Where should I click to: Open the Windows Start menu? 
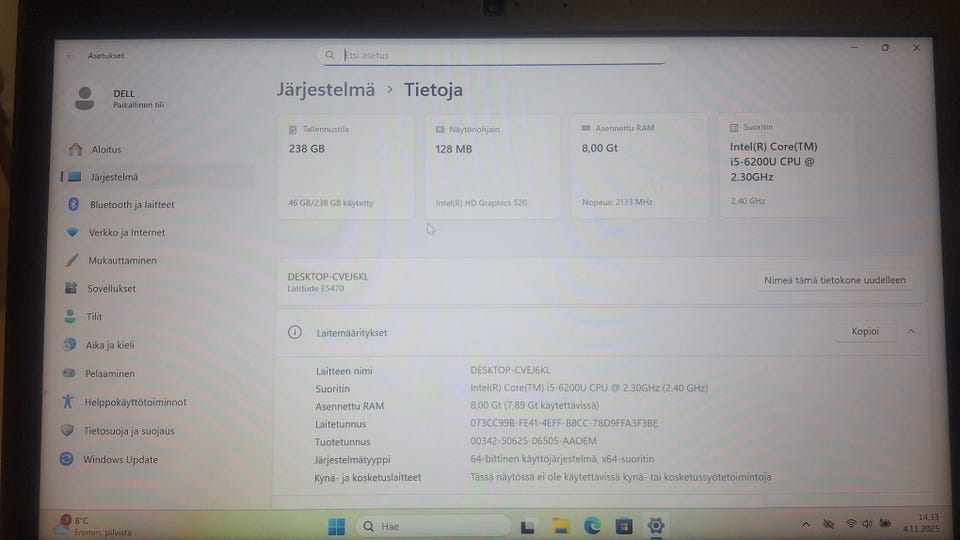pos(337,526)
